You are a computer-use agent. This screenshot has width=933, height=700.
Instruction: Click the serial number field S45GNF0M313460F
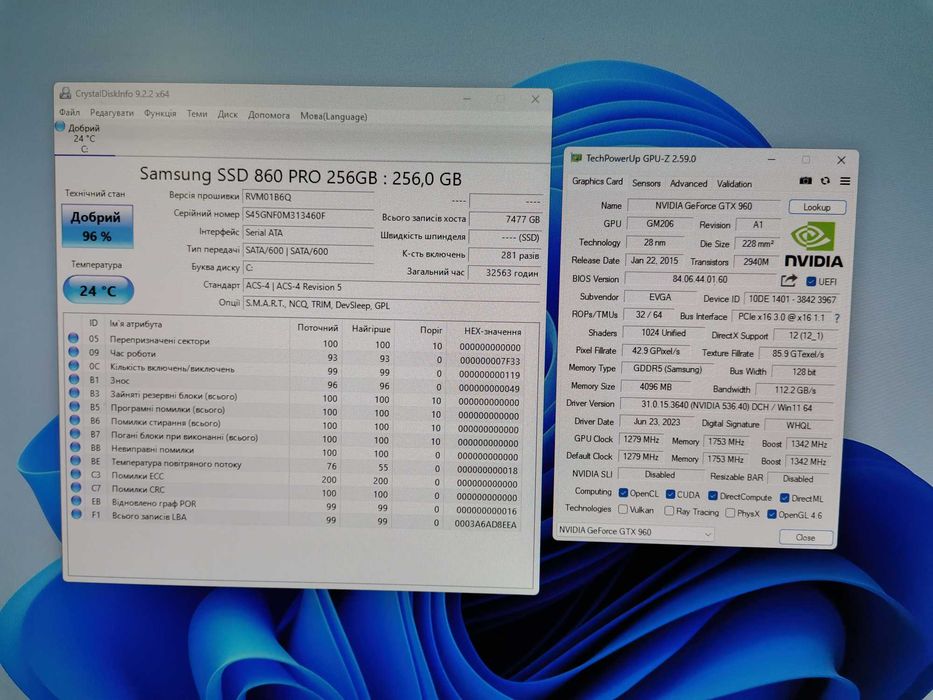(x=308, y=215)
